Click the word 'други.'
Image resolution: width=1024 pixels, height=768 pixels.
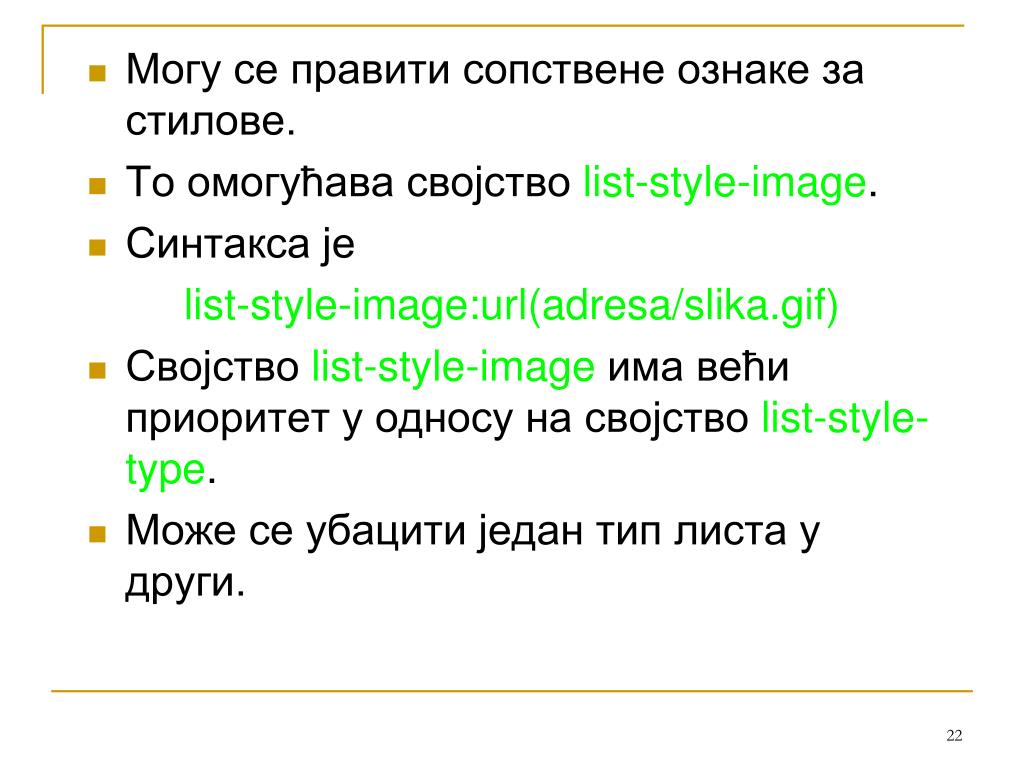(185, 583)
